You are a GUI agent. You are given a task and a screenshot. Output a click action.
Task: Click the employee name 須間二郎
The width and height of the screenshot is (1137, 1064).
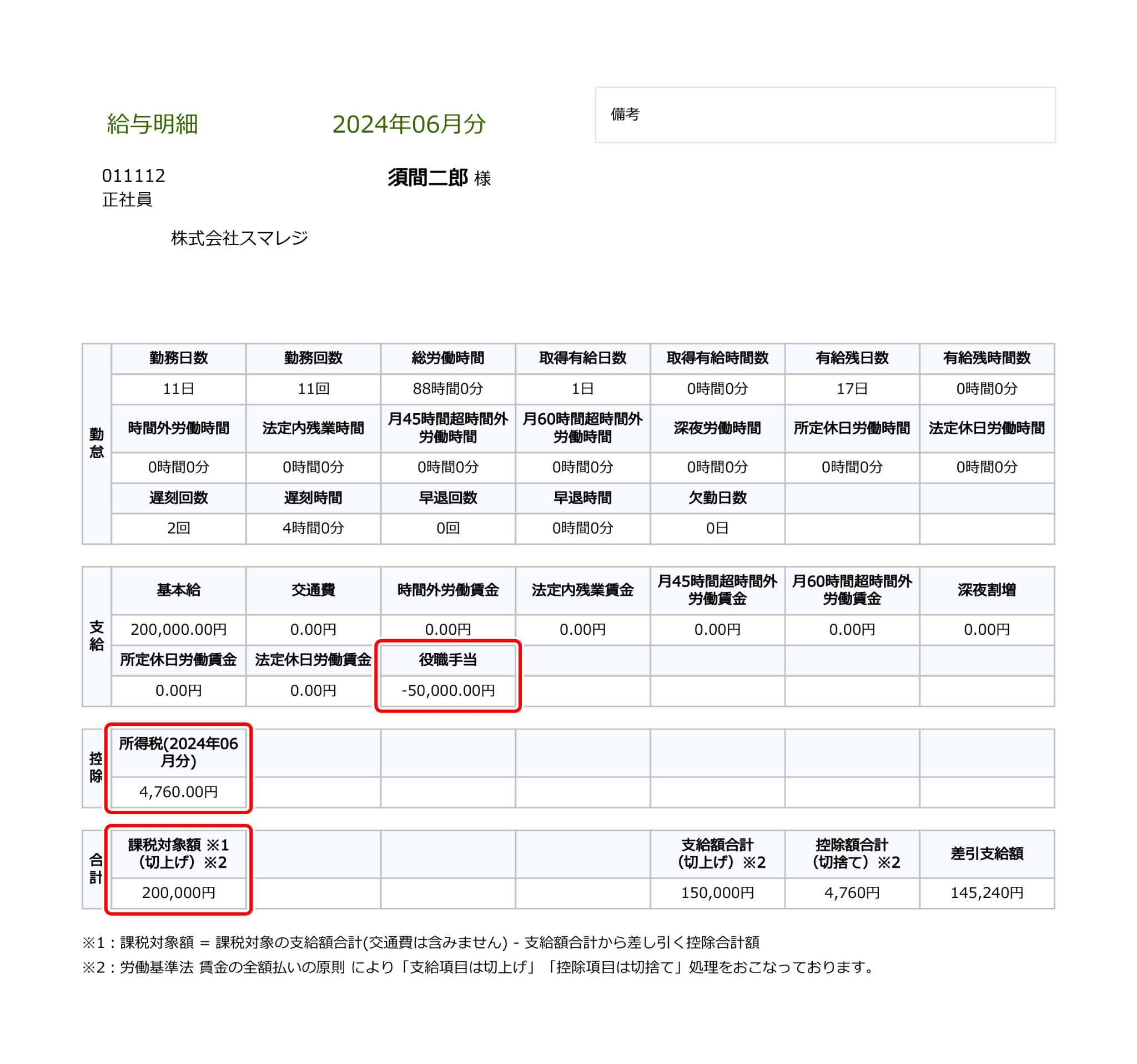click(x=428, y=178)
